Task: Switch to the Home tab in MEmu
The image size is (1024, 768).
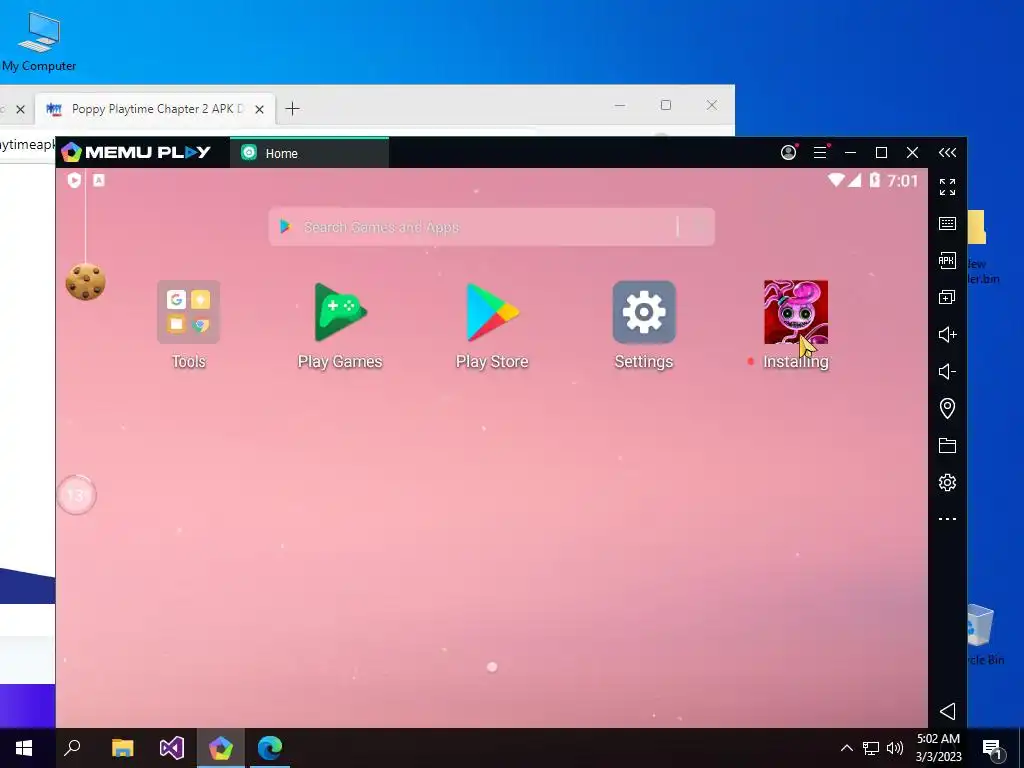Action: [x=310, y=153]
